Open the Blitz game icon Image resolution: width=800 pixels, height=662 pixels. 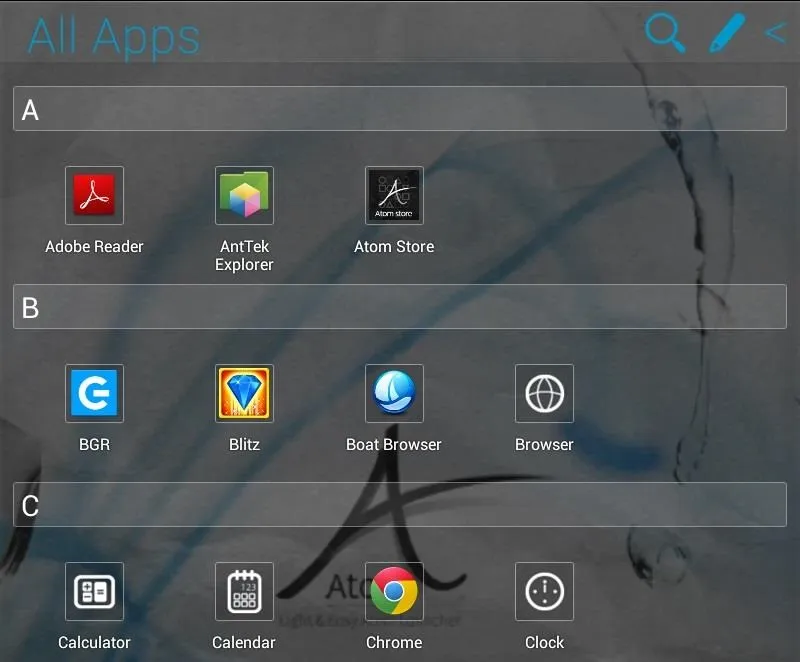244,393
